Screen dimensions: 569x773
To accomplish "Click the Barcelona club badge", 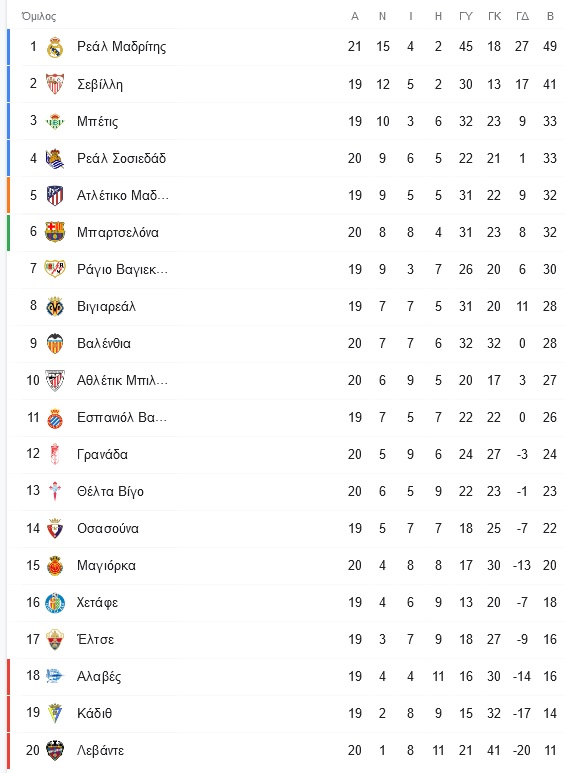I will 55,232.
